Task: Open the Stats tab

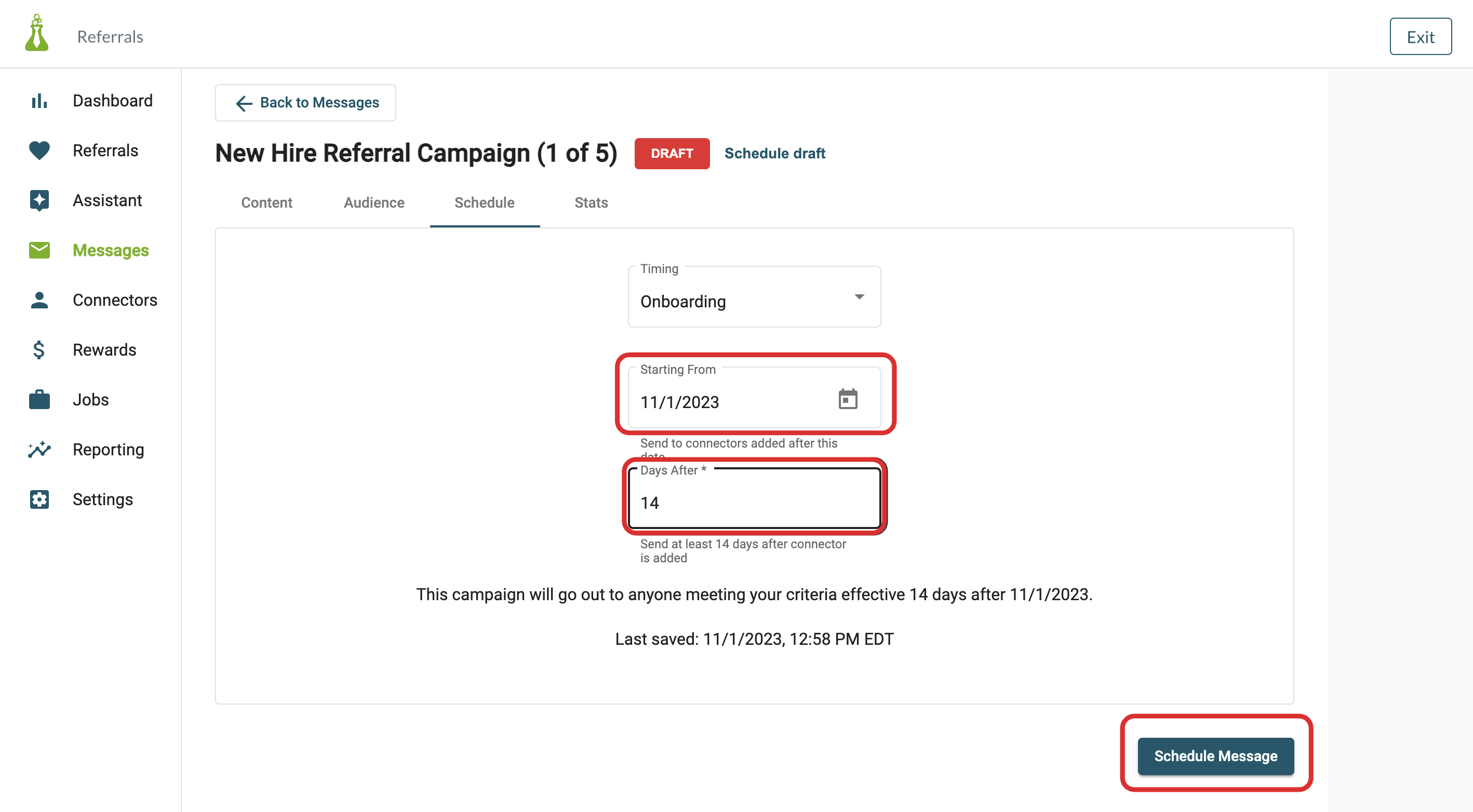Action: click(591, 202)
